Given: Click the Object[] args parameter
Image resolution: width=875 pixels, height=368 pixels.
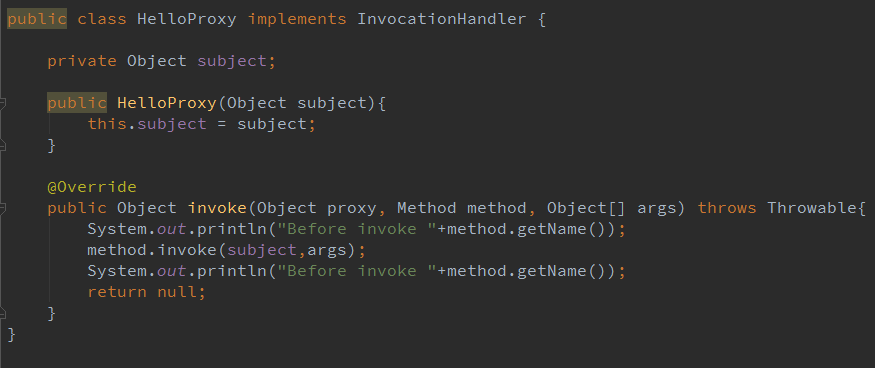Looking at the screenshot, I should tap(616, 208).
